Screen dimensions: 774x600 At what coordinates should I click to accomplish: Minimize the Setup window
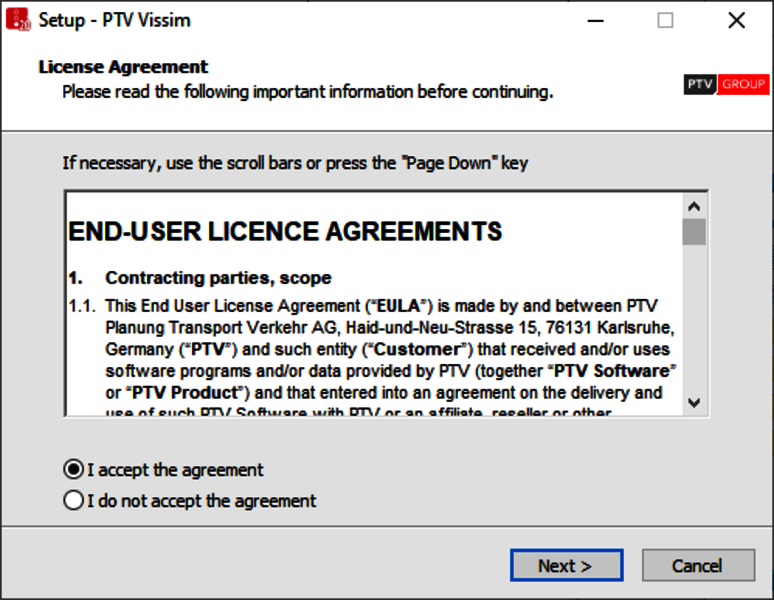point(594,20)
